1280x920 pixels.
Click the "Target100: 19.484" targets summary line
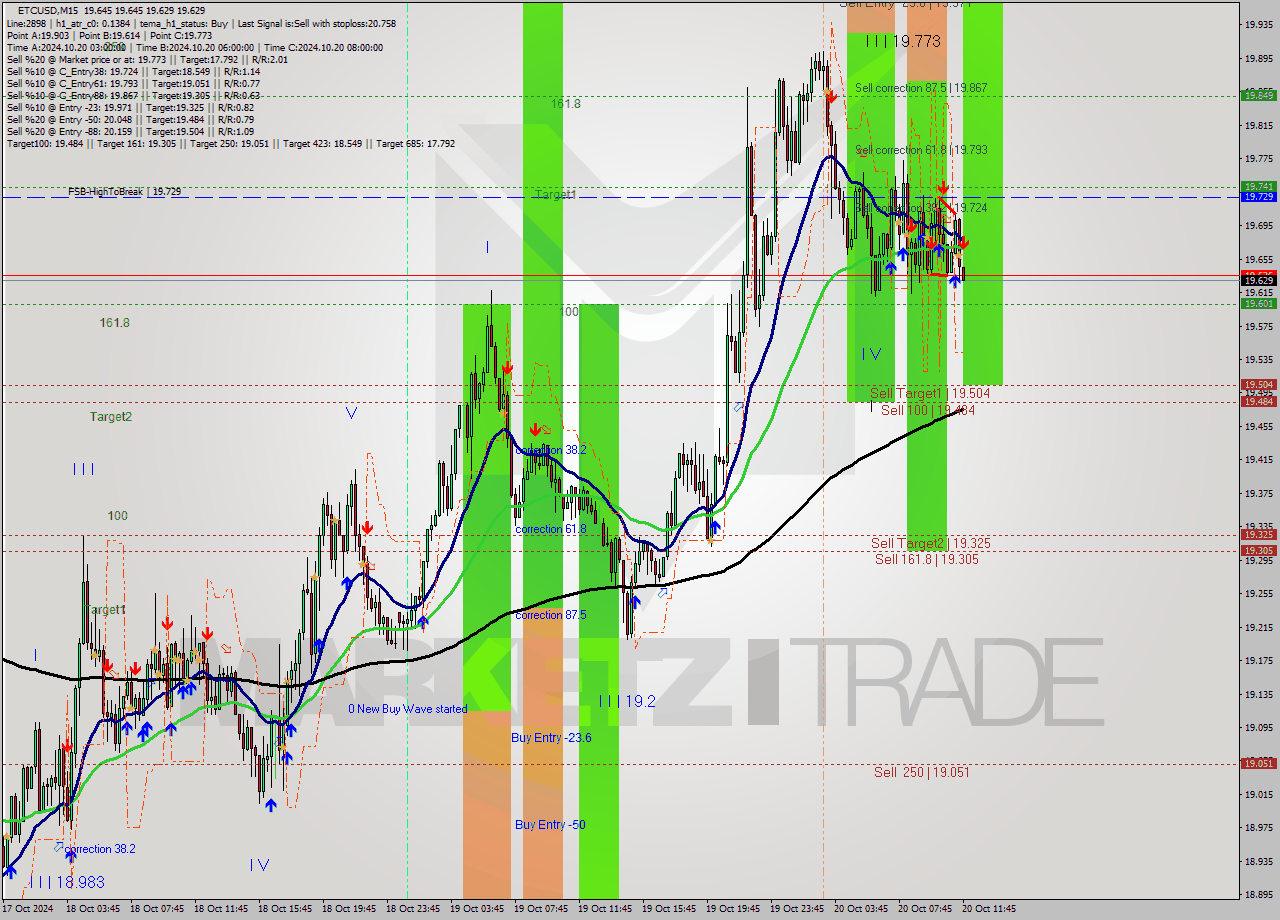pyautogui.click(x=231, y=143)
